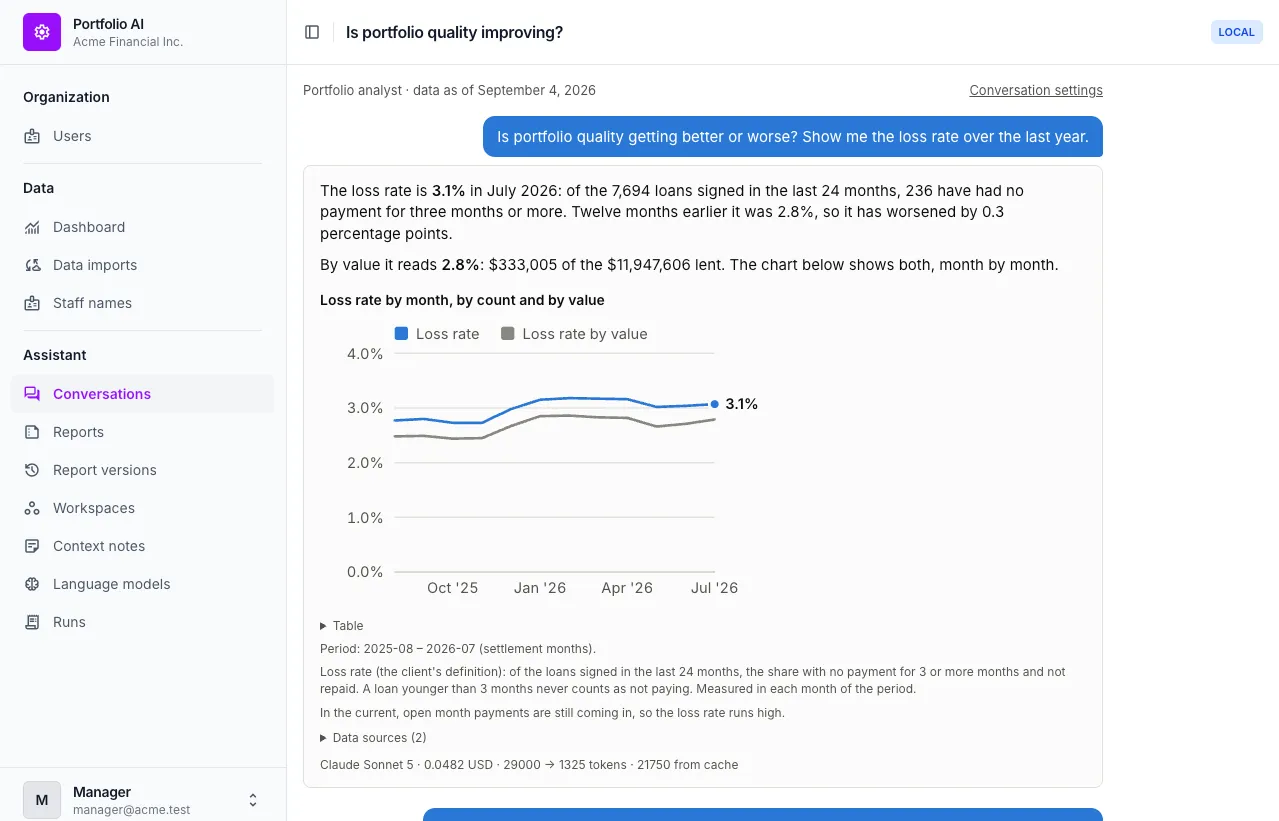Click the "Oct '25" axis label
This screenshot has height=821, width=1279.
(452, 588)
